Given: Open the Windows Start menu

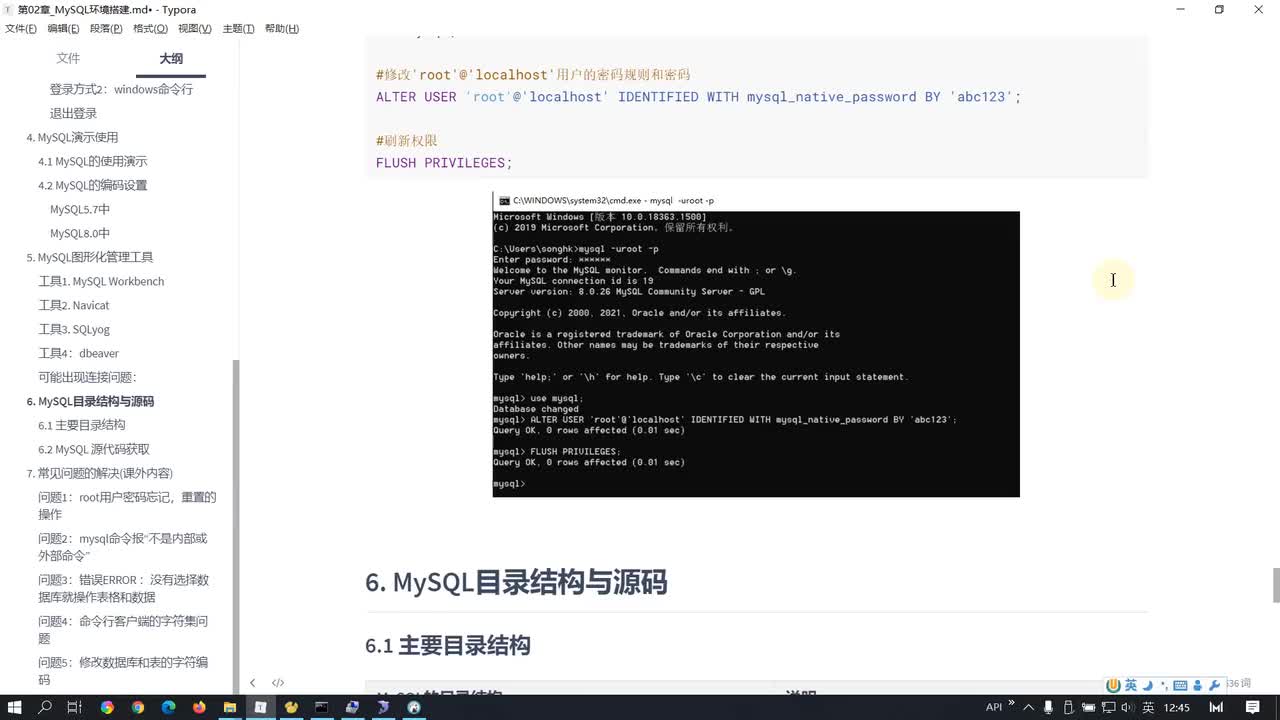Looking at the screenshot, I should (x=15, y=707).
